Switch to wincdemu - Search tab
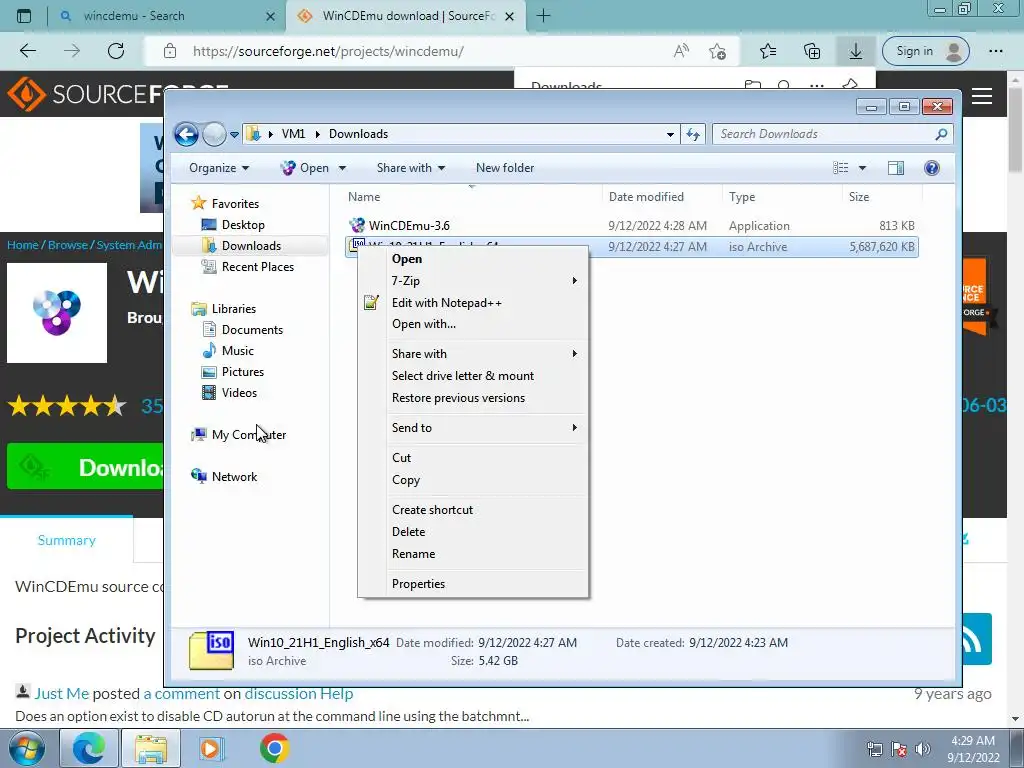Image resolution: width=1024 pixels, height=768 pixels. coord(167,16)
